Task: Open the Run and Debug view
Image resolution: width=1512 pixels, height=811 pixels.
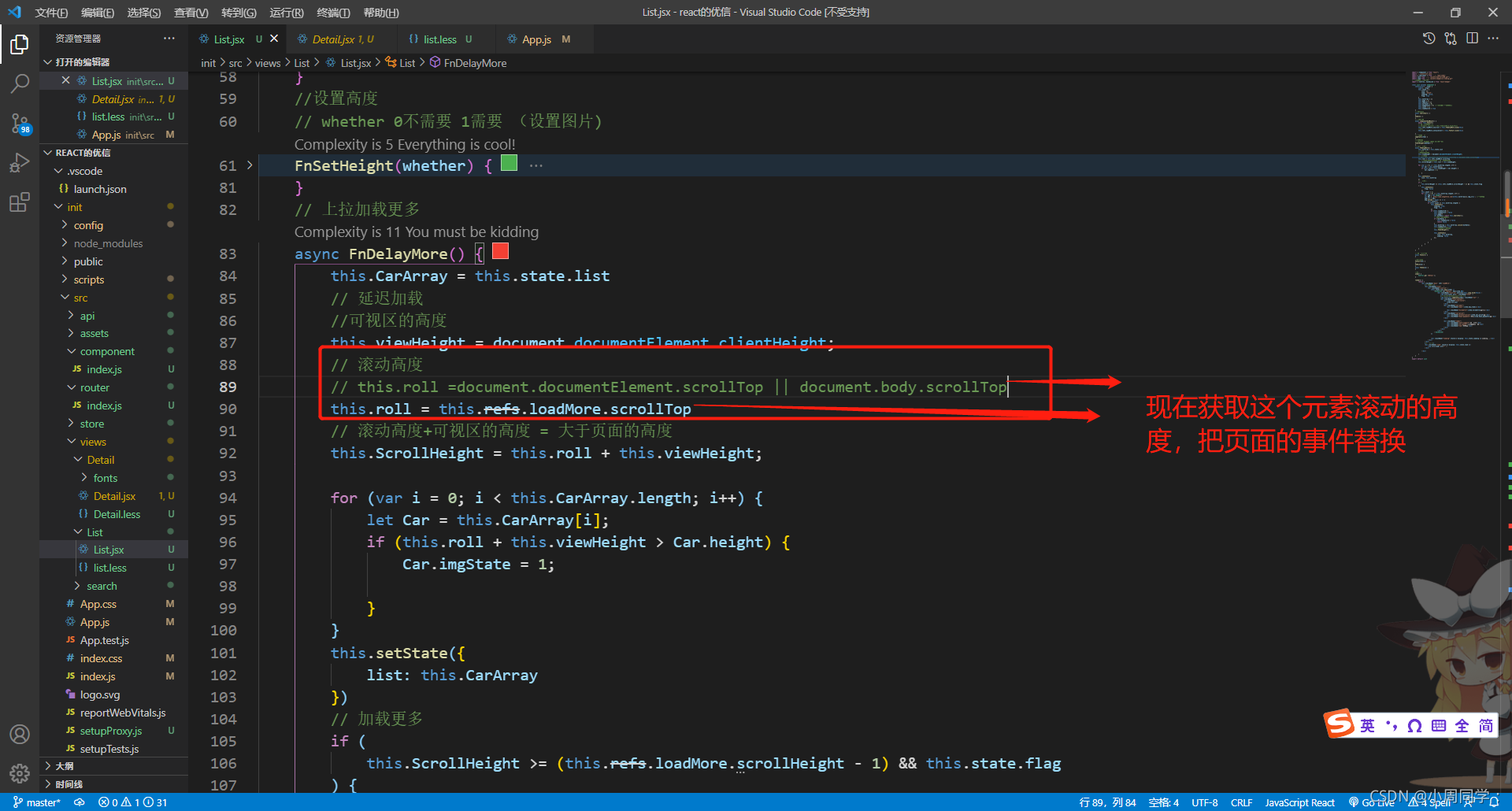Action: [x=20, y=162]
